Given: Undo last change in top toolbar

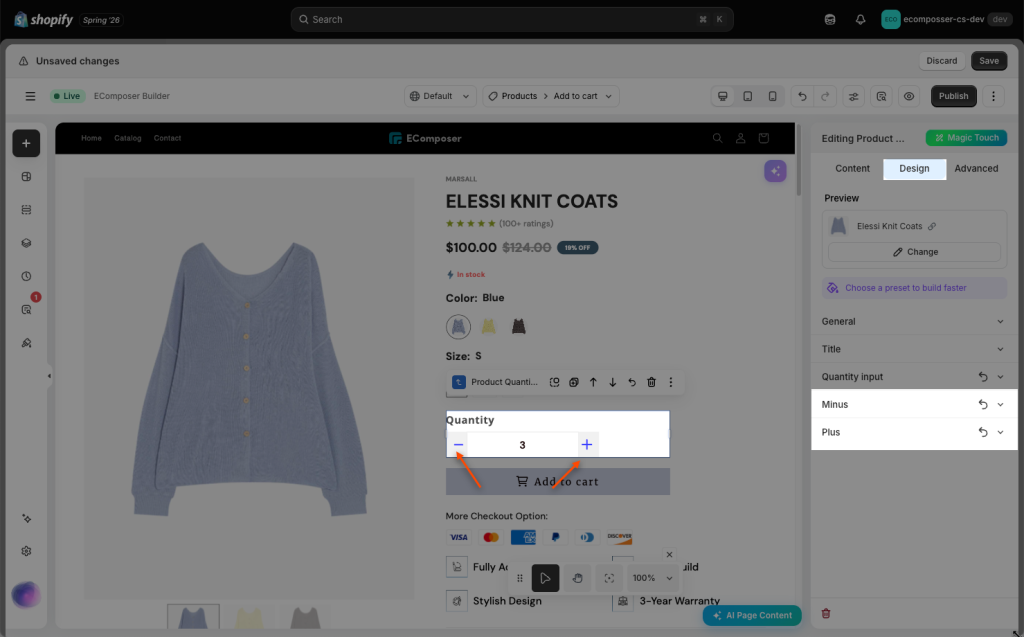Looking at the screenshot, I should 803,96.
